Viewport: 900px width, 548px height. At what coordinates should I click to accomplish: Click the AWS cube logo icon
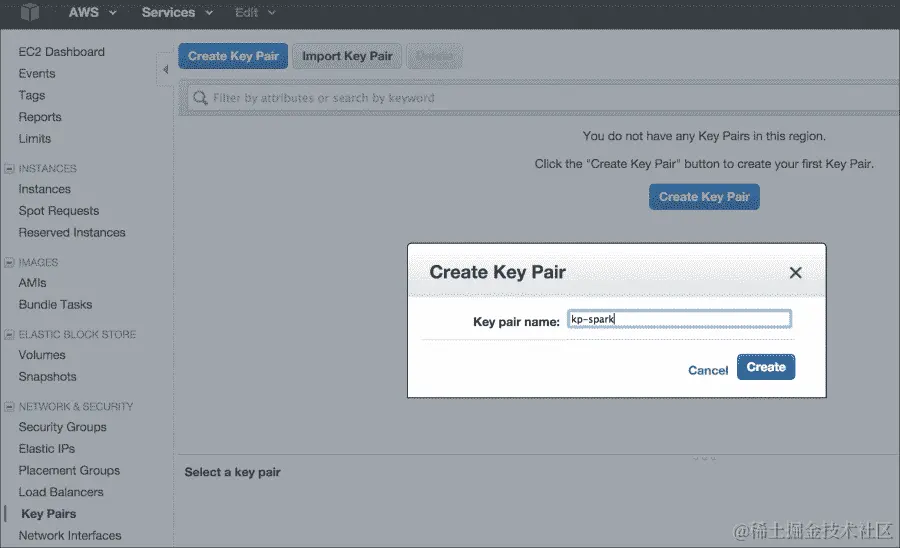pos(30,12)
